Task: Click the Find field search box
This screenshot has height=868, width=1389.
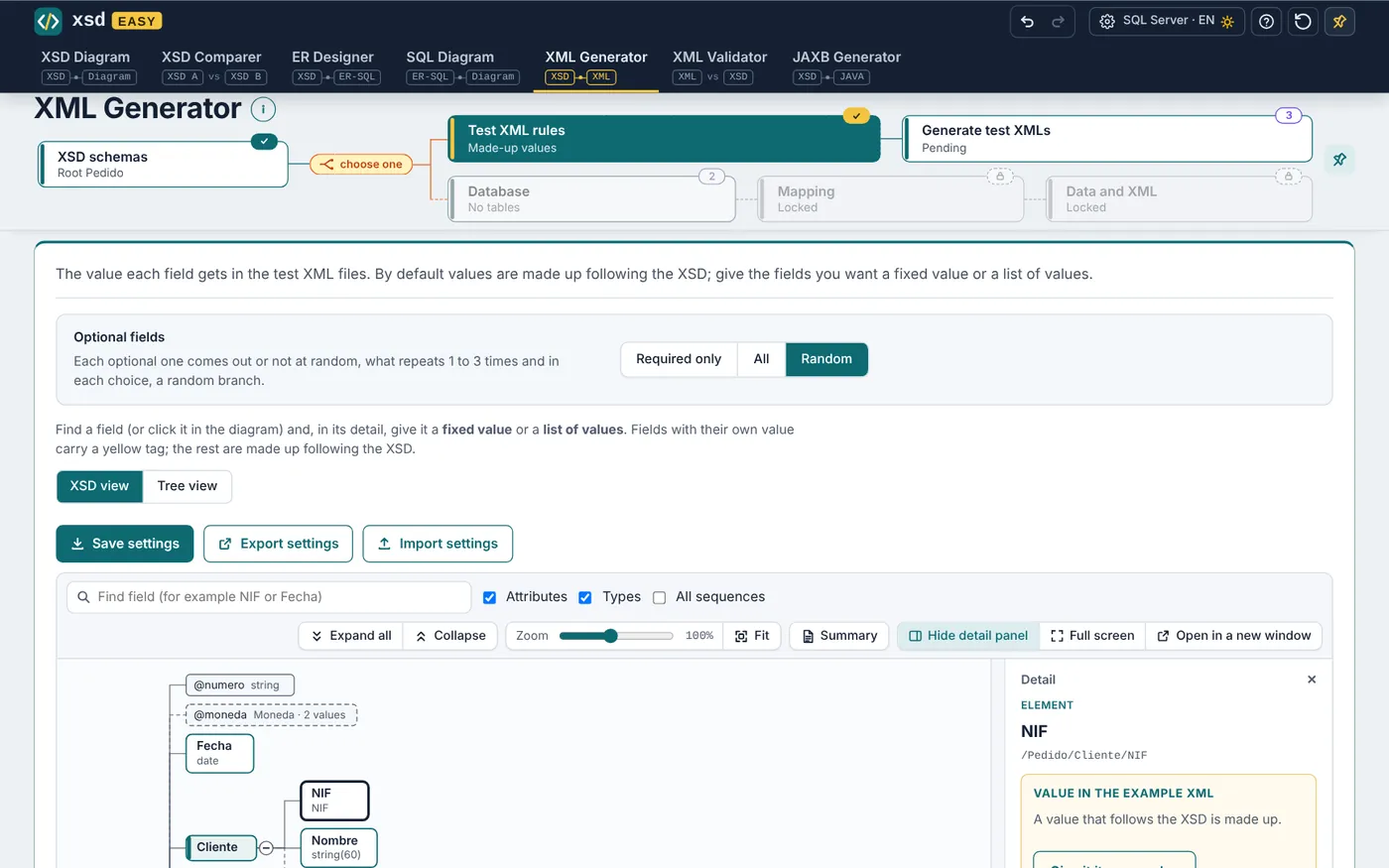Action: [x=269, y=597]
